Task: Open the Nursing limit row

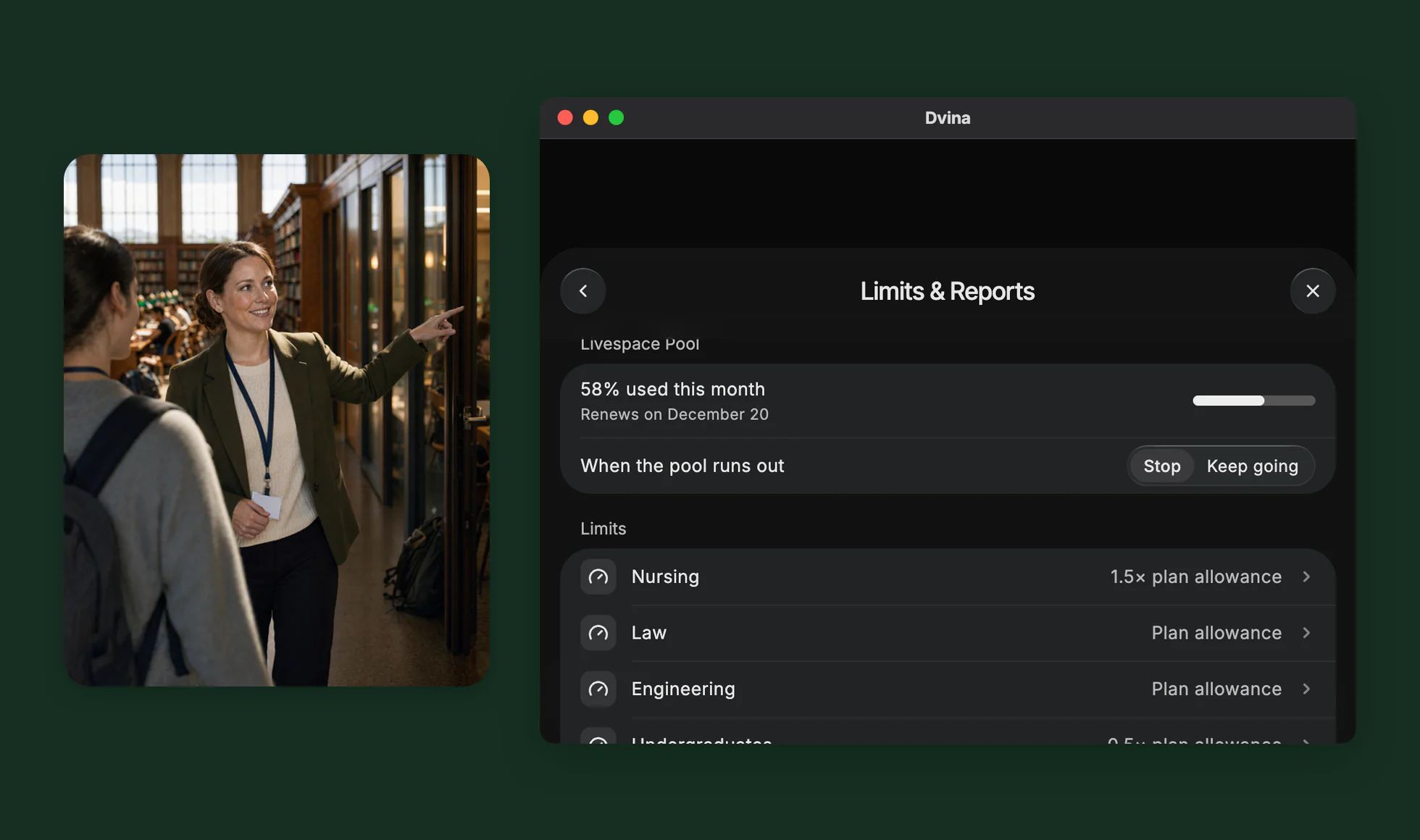Action: [948, 577]
